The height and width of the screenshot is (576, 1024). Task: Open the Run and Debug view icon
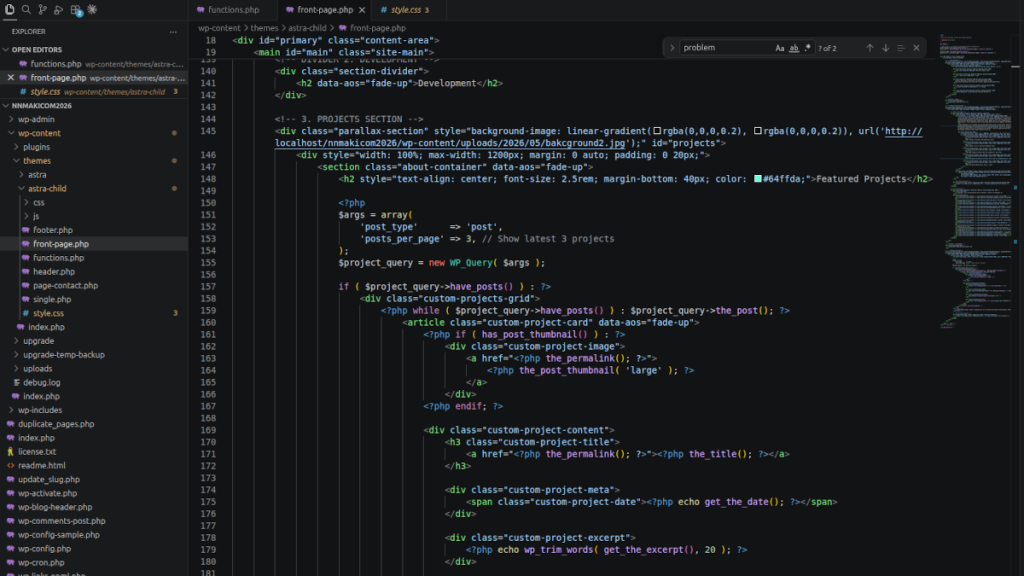59,10
